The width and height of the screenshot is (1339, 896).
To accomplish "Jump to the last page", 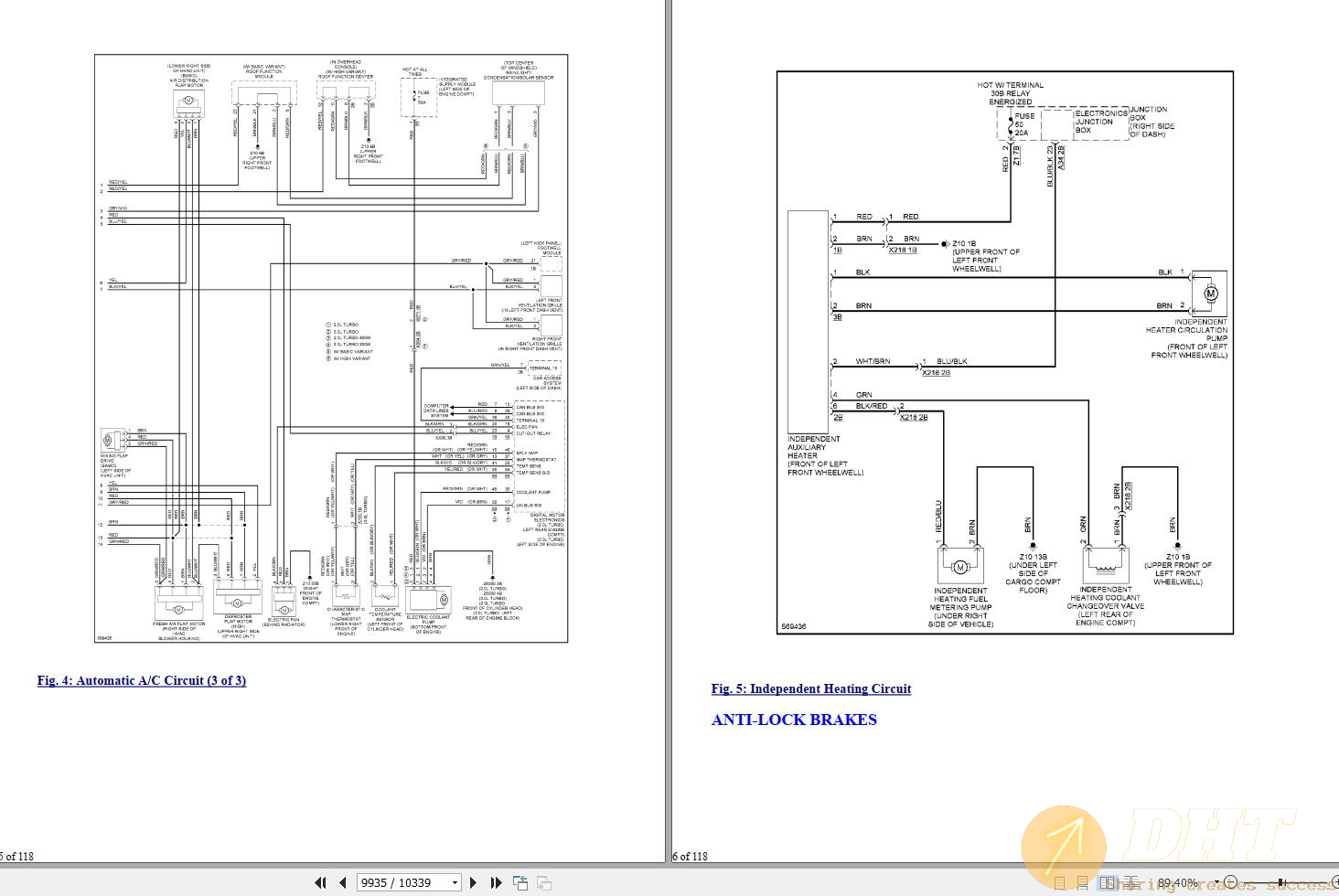I will click(x=497, y=882).
